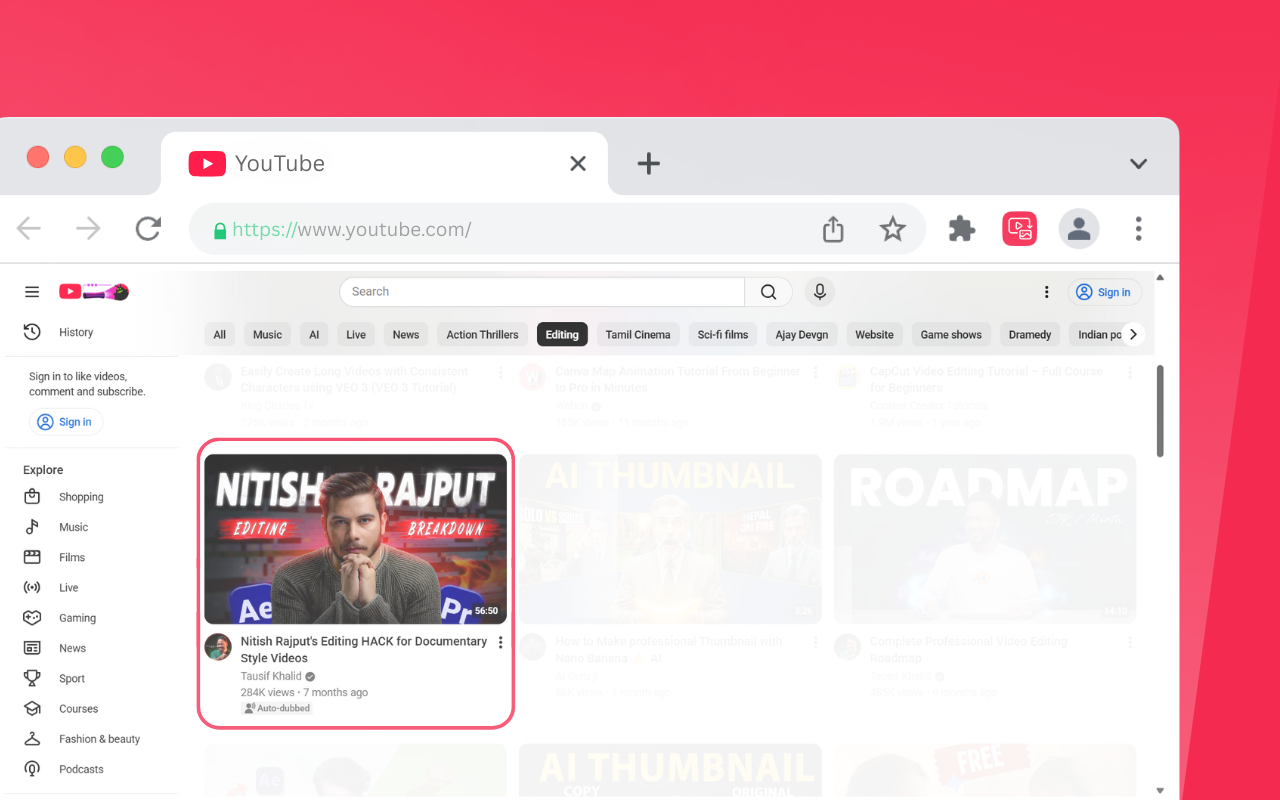Viewport: 1280px width, 800px height.
Task: Open the ROADMAP video thumbnail
Action: tap(985, 540)
